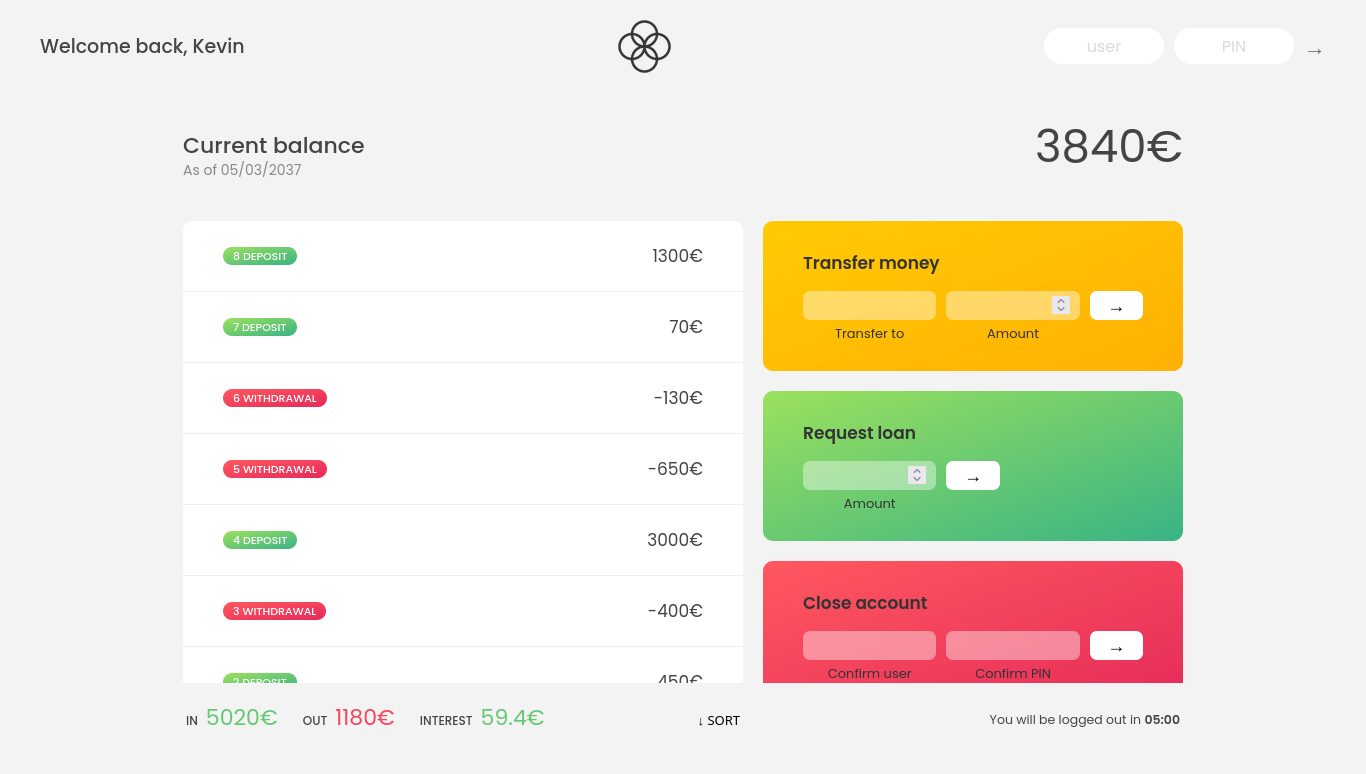The image size is (1366, 774).
Task: Click the OUT total 1180€
Action: click(x=365, y=718)
